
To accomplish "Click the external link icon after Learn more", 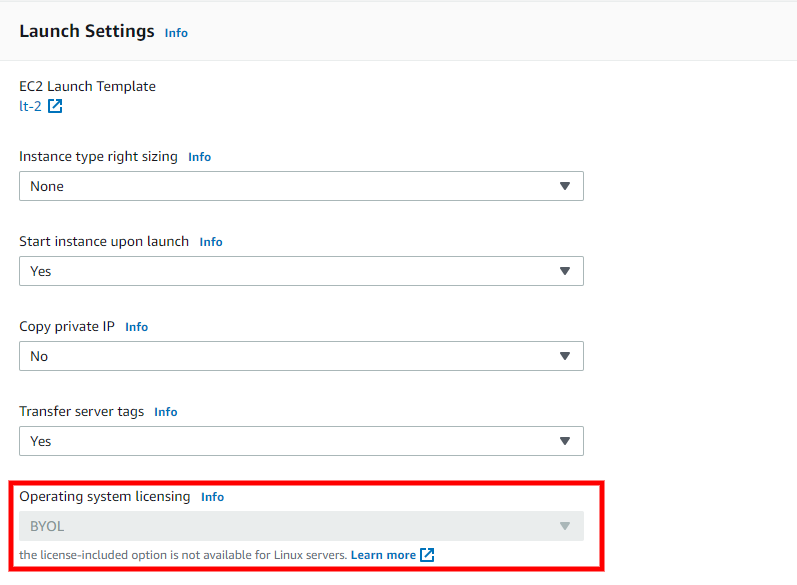I will [x=427, y=555].
